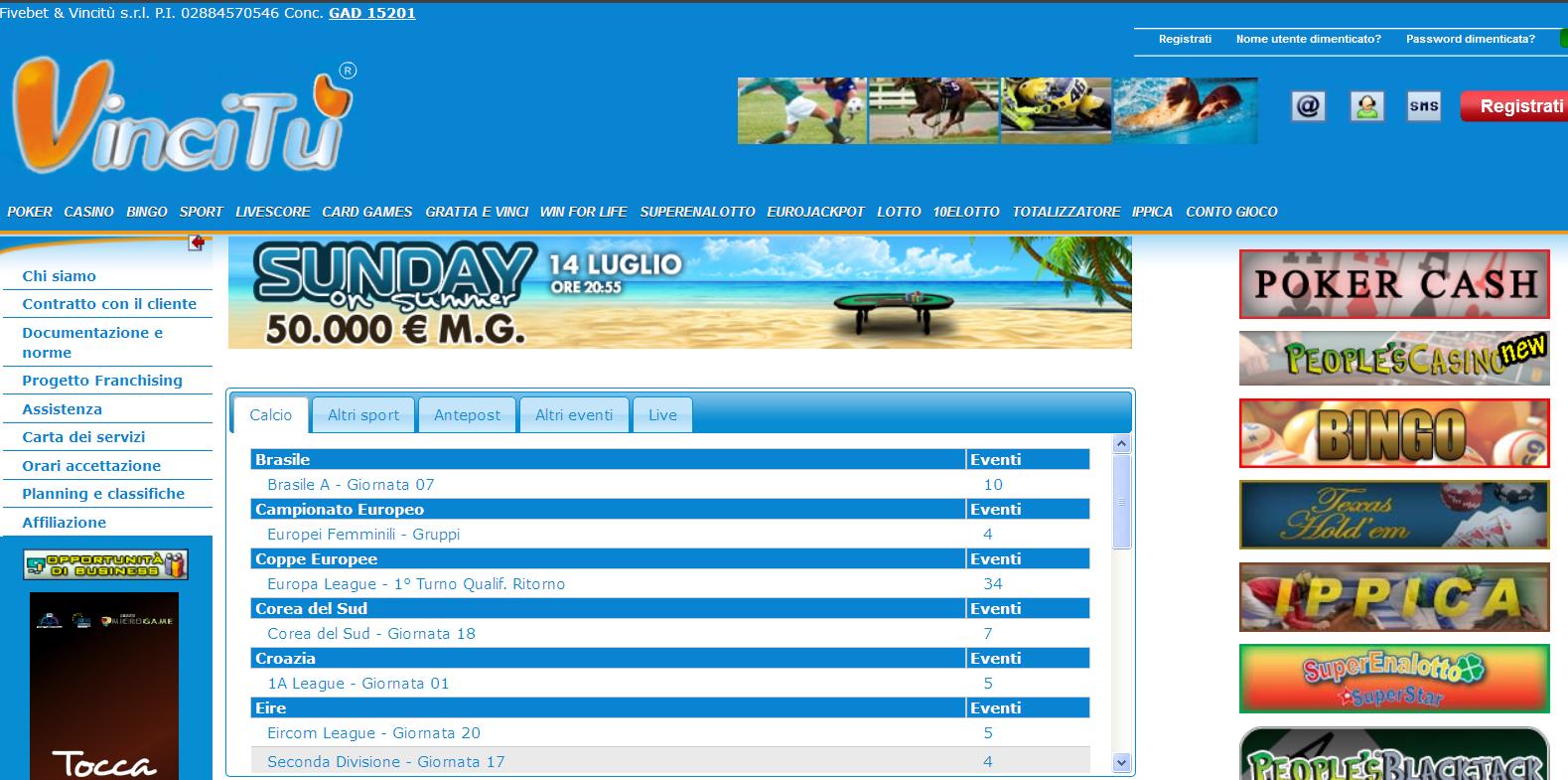This screenshot has height=780, width=1568.
Task: Open SUPERENALOTTO menu item
Action: (697, 212)
